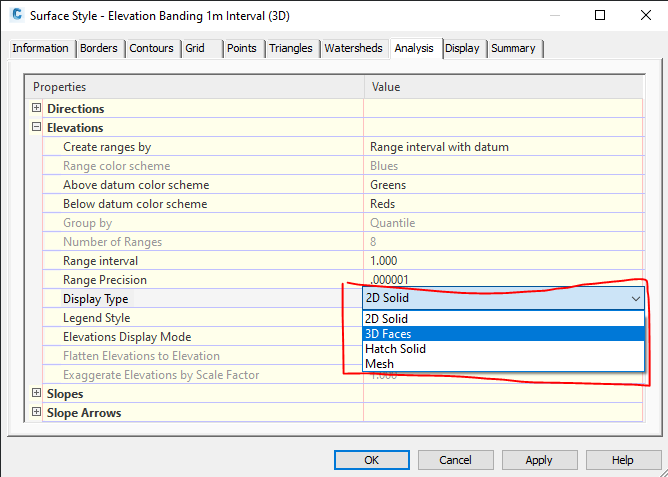
Task: Click Range interval with datum value
Action: point(439,147)
